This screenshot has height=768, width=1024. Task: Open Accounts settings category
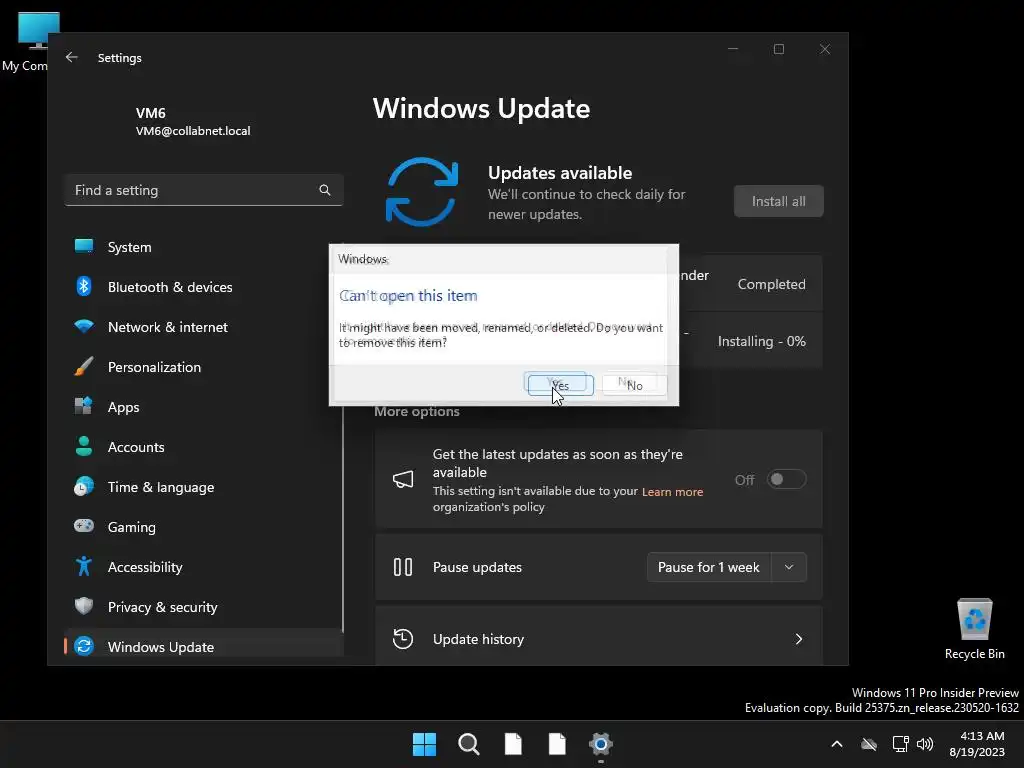204,447
